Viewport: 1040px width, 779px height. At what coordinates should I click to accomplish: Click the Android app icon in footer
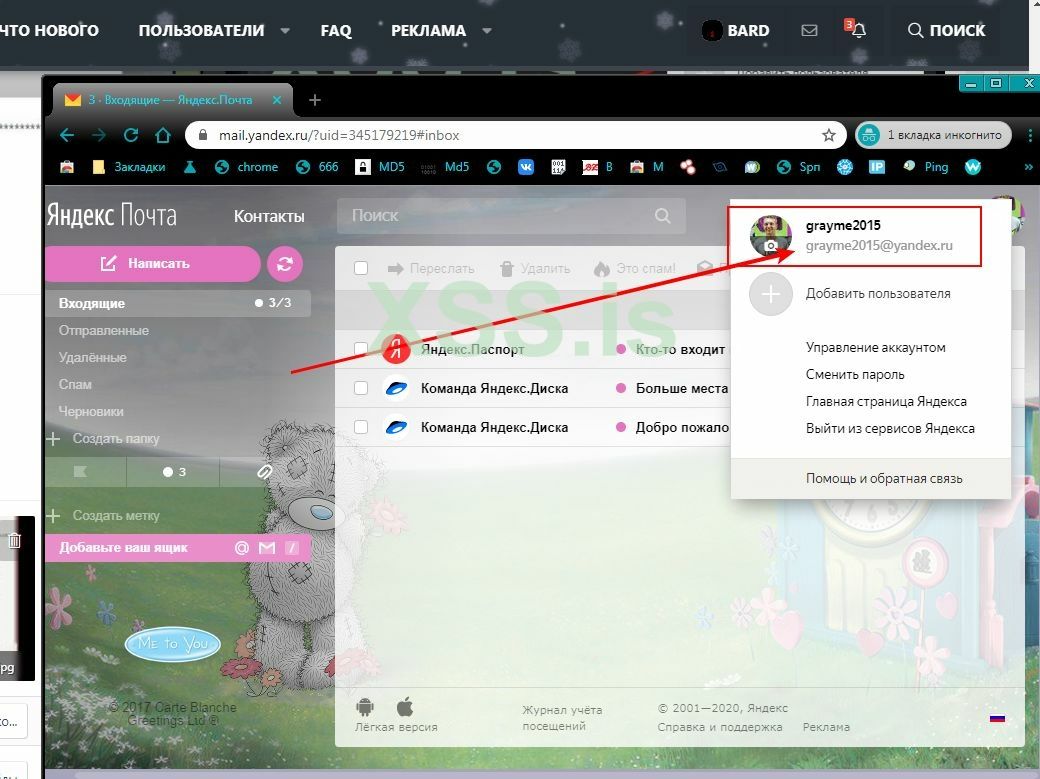point(365,707)
